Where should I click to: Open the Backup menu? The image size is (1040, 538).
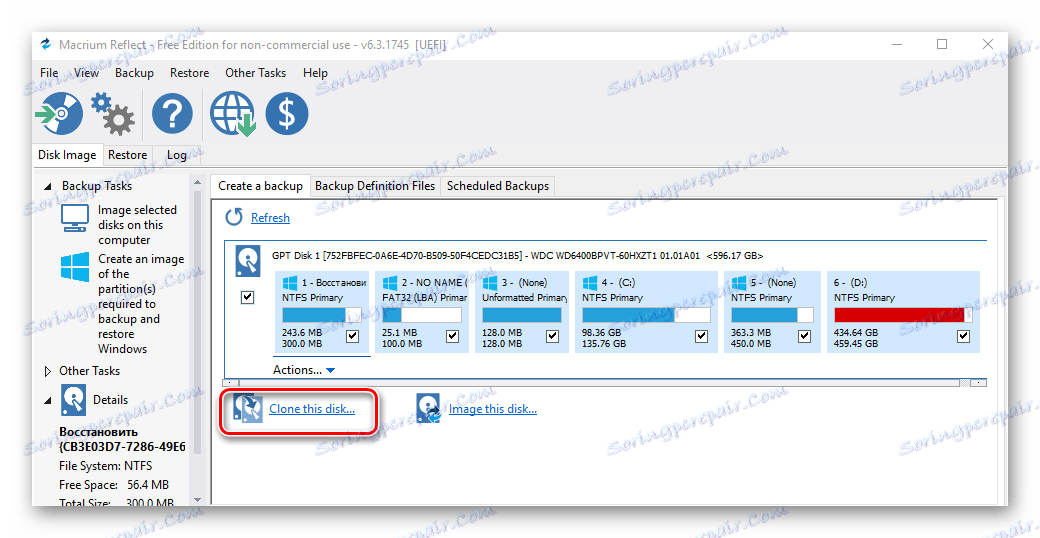point(134,73)
